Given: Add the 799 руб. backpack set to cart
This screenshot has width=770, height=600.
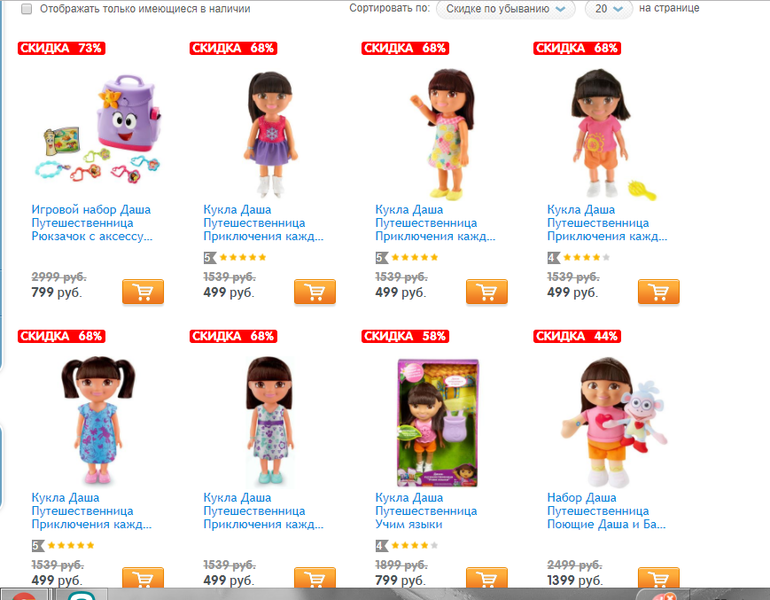Looking at the screenshot, I should [x=143, y=292].
